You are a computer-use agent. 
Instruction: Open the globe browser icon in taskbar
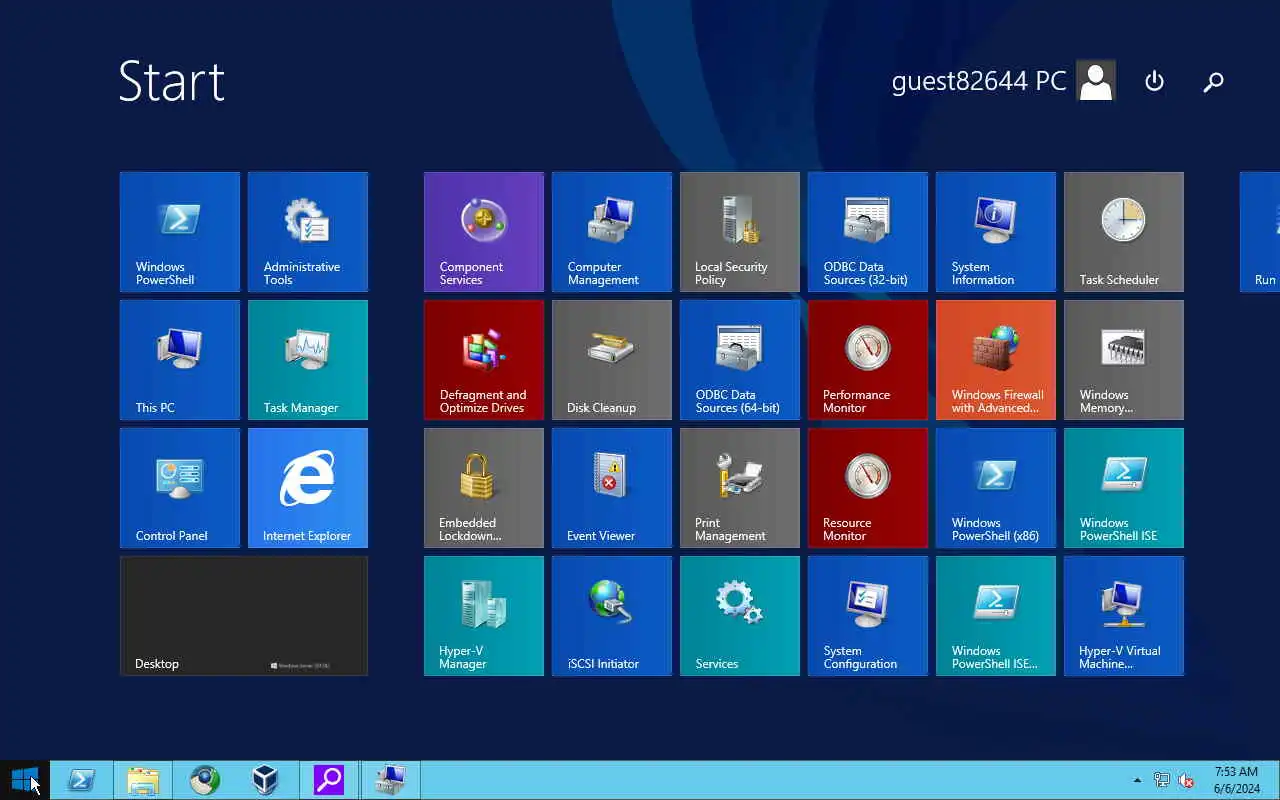pyautogui.click(x=205, y=780)
